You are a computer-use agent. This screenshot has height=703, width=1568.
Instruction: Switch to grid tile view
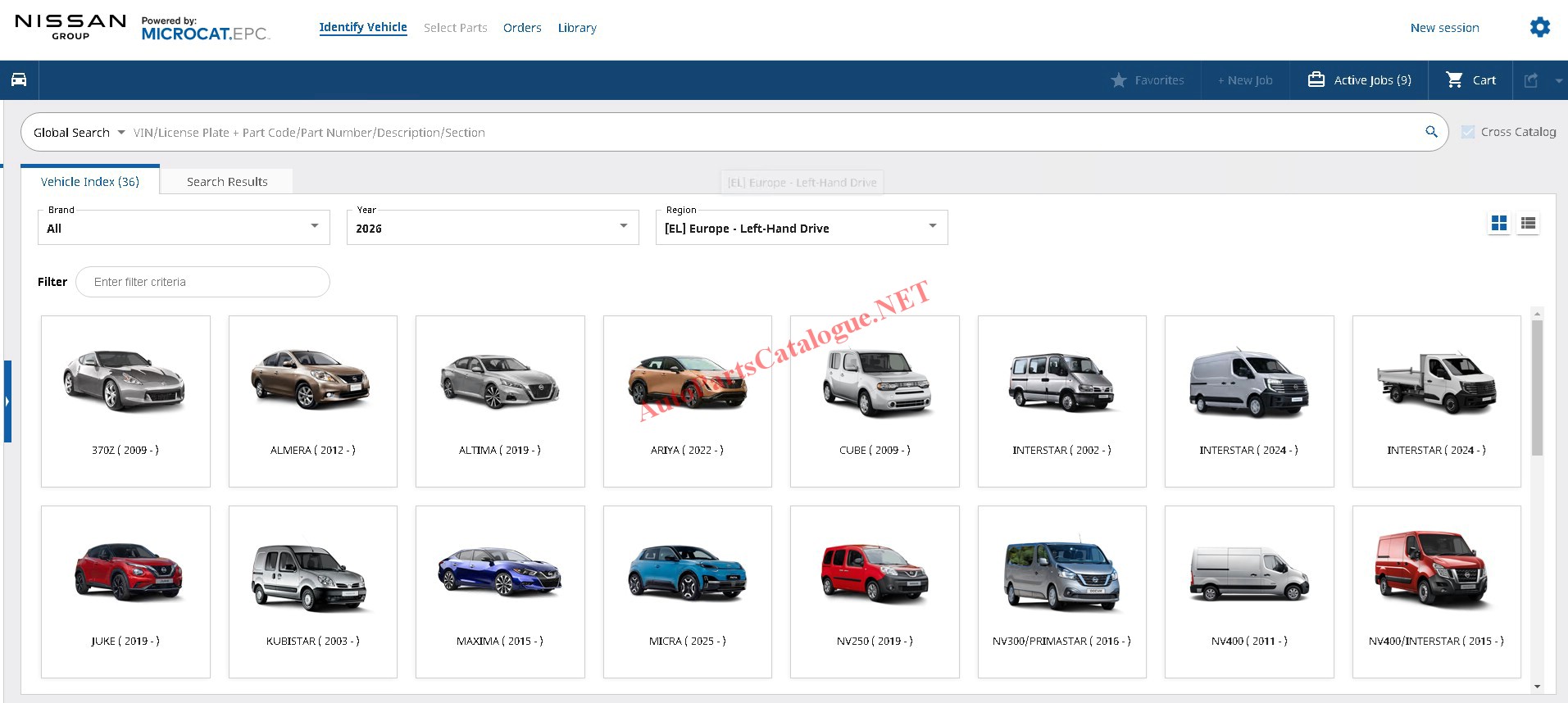tap(1499, 223)
